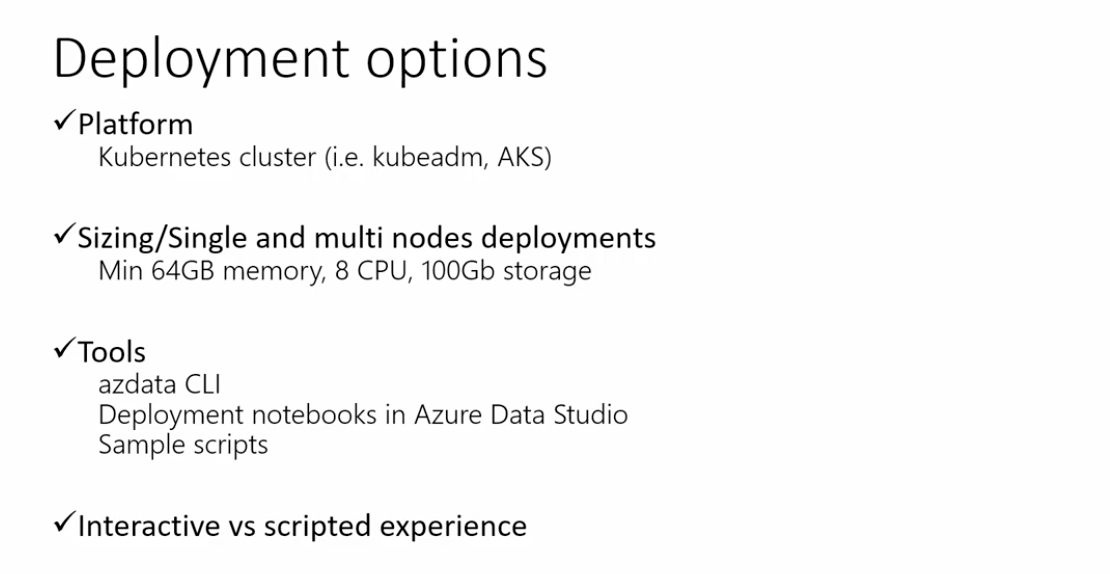Click the word experience in last heading
This screenshot has width=1110, height=574.
pyautogui.click(x=454, y=525)
